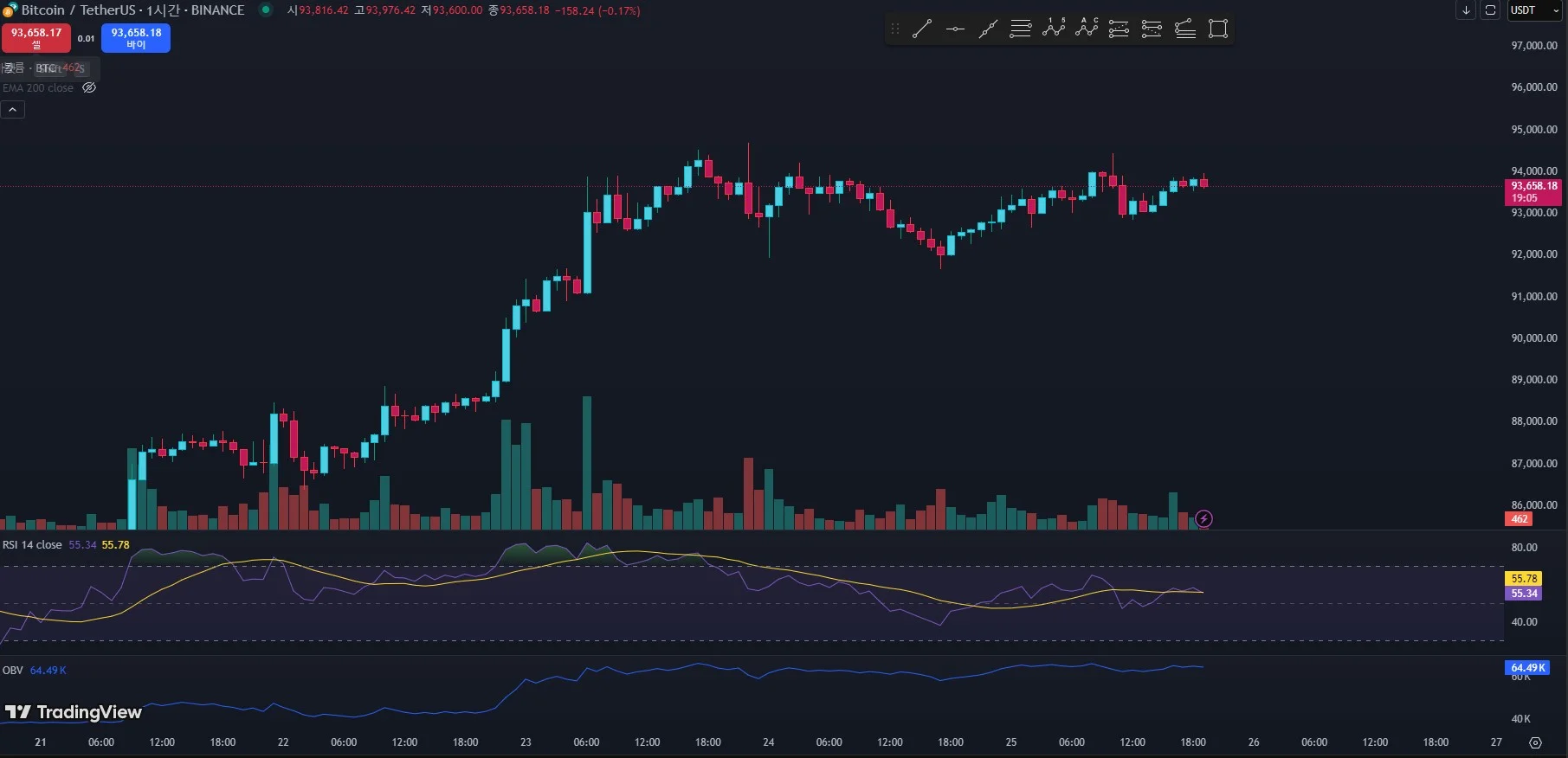Open chart settings gear at bottom-right corner
The image size is (1568, 758).
pyautogui.click(x=1535, y=742)
